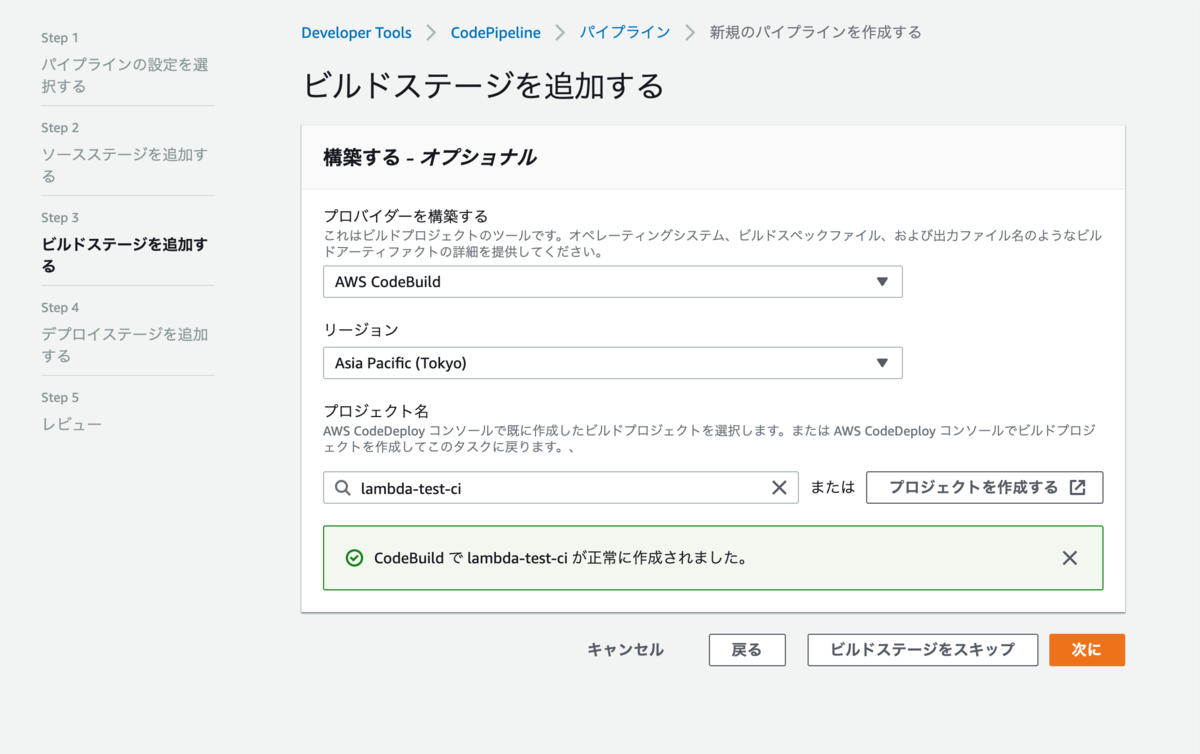Clear the project name search field
This screenshot has height=754, width=1200.
(x=779, y=488)
